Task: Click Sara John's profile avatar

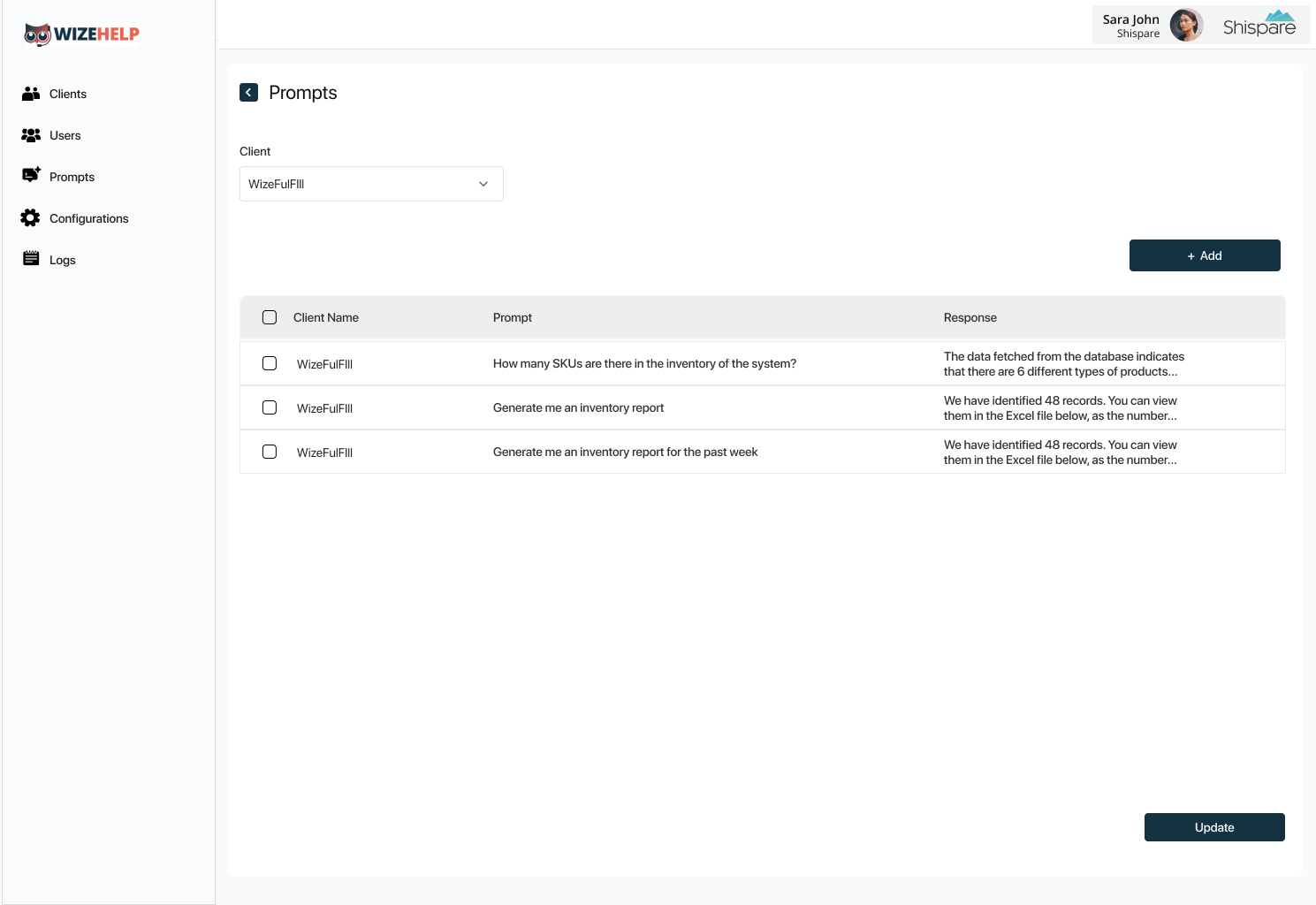Action: pyautogui.click(x=1185, y=26)
